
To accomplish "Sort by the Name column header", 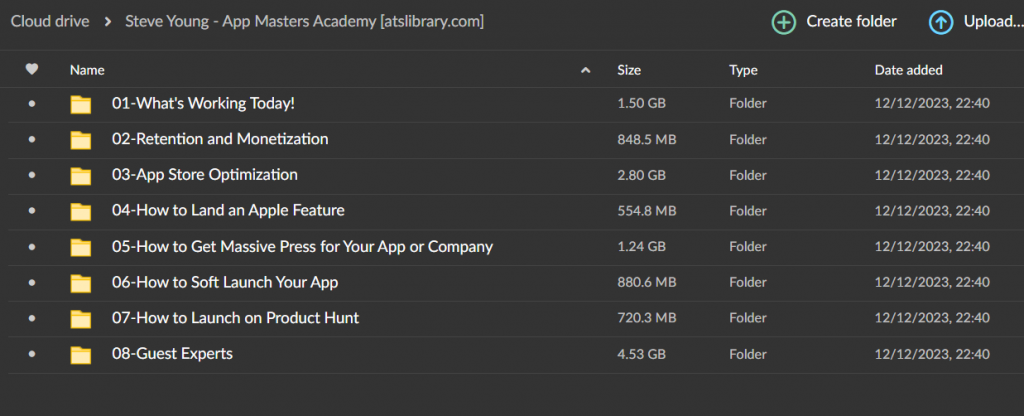I will click(x=87, y=70).
